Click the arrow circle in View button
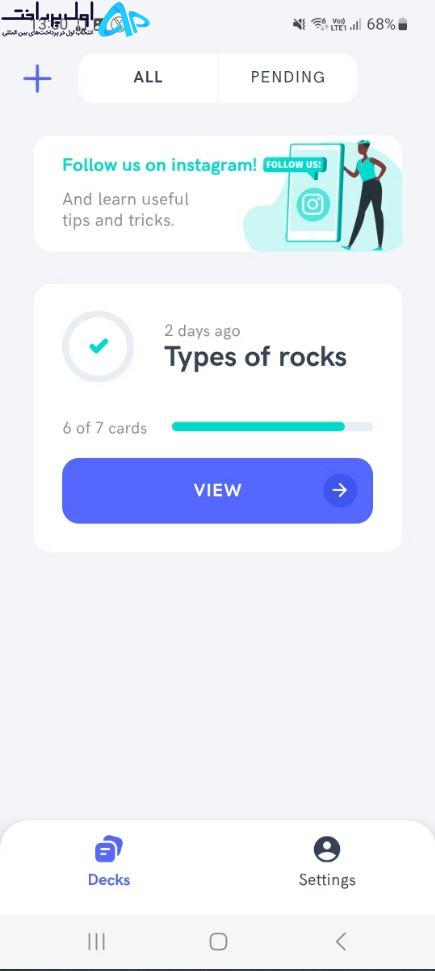 click(340, 490)
